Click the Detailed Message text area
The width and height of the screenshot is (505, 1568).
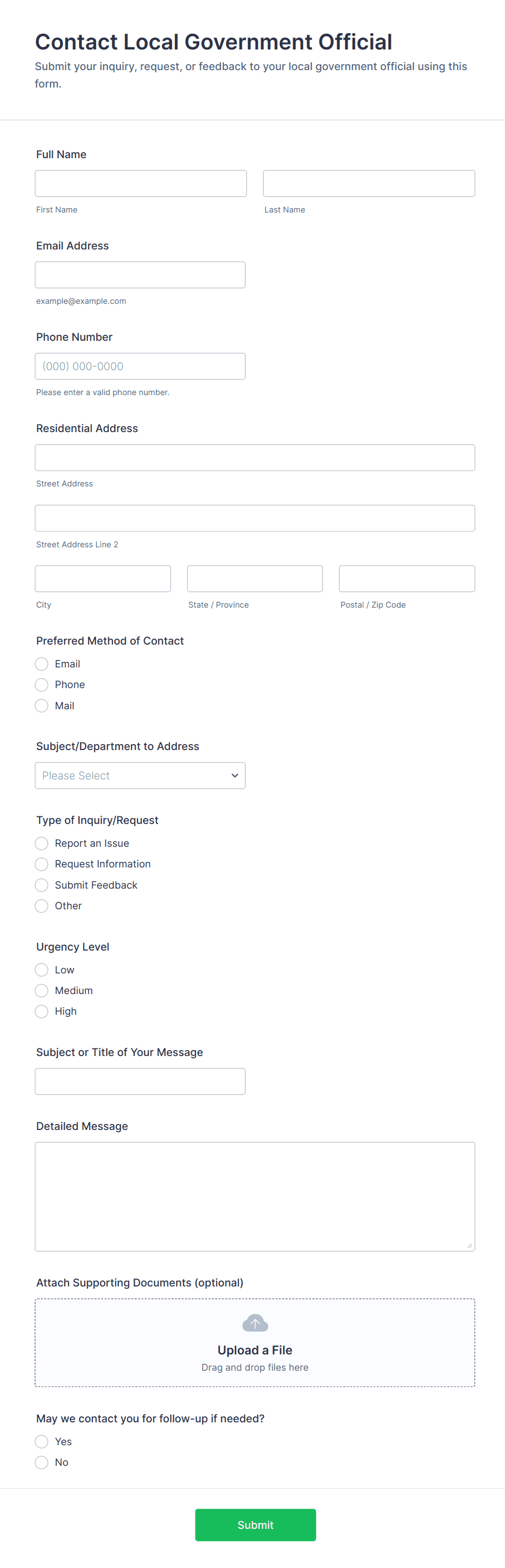pyautogui.click(x=254, y=1196)
